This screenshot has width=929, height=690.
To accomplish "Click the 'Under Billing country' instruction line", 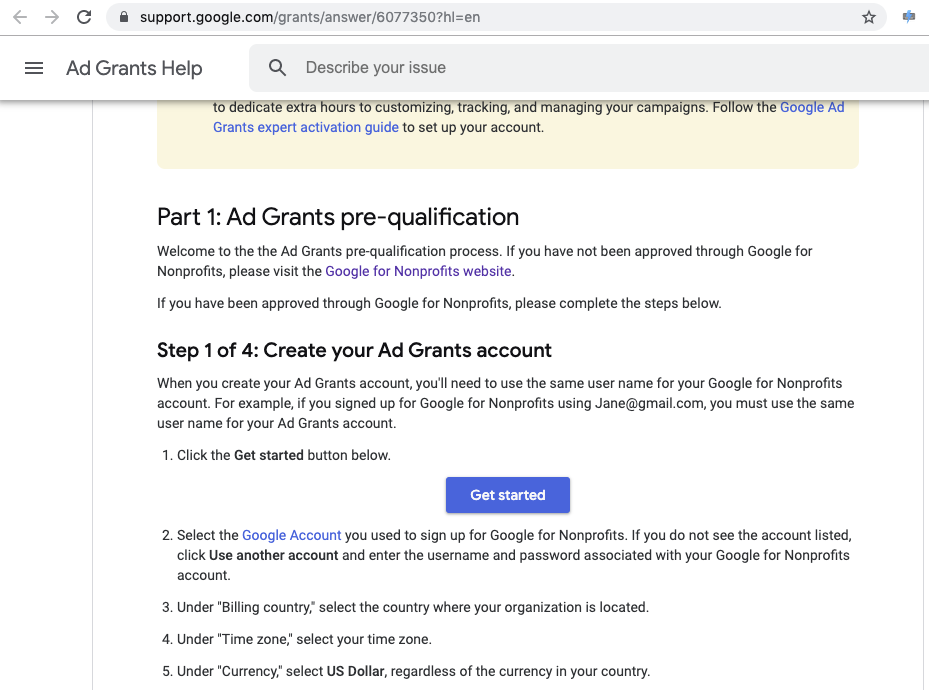I will click(413, 608).
